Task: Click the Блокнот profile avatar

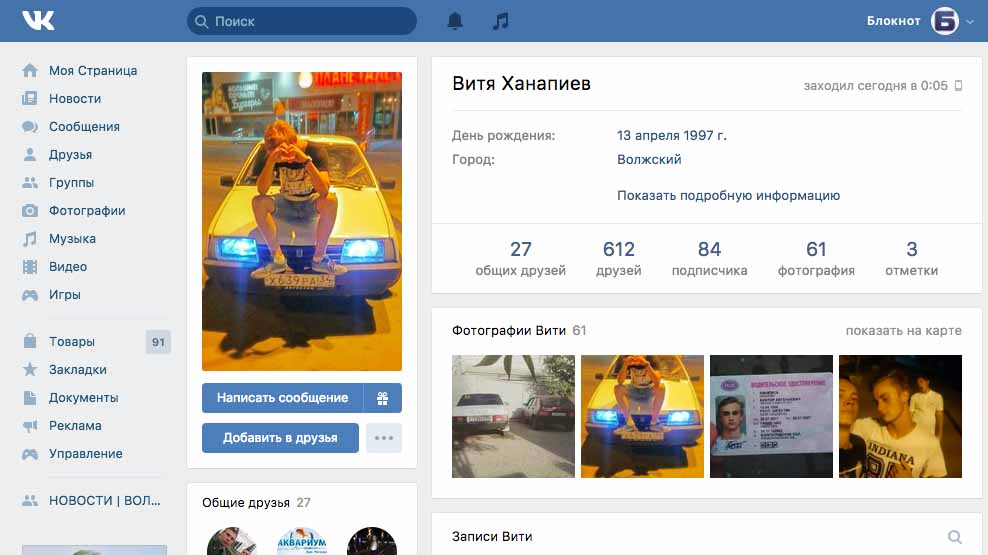Action: 945,21
